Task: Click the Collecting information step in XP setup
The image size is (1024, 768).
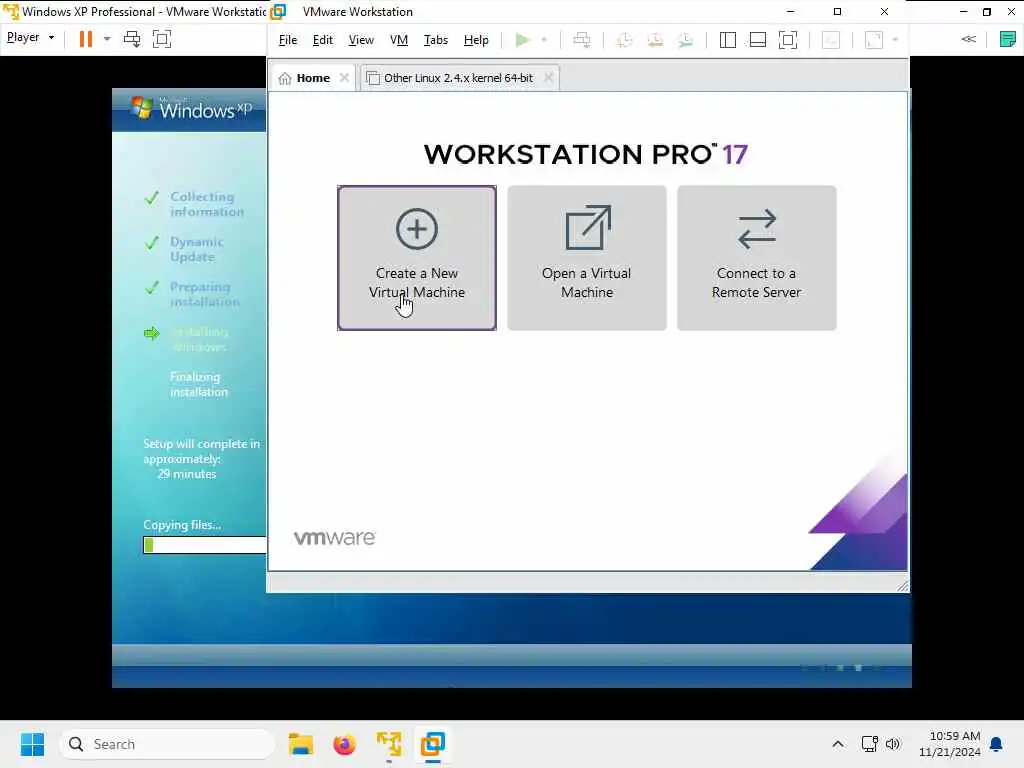Action: [x=206, y=204]
